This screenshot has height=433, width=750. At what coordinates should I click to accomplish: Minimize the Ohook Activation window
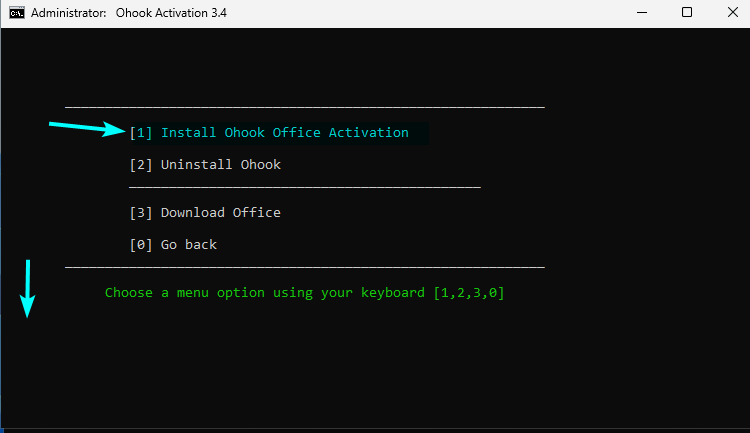(642, 13)
